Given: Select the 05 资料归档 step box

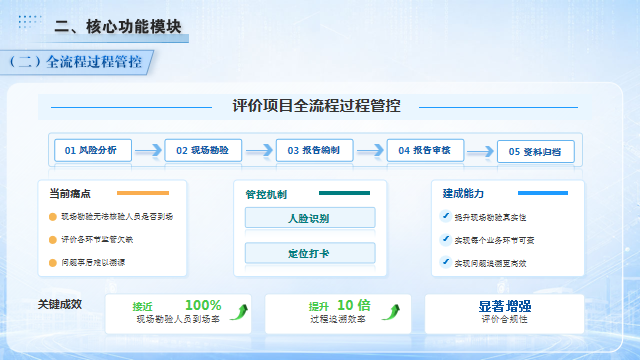Looking at the screenshot, I should click(536, 151).
